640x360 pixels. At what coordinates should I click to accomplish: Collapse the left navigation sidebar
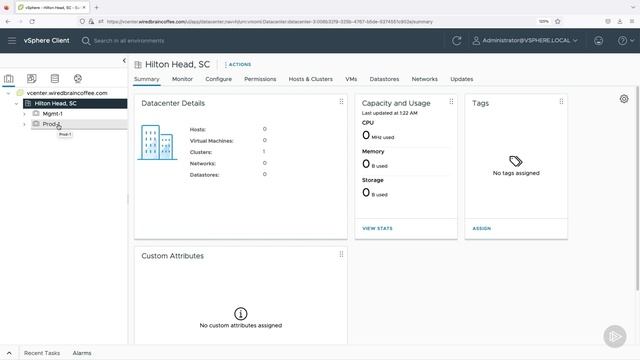point(124,61)
